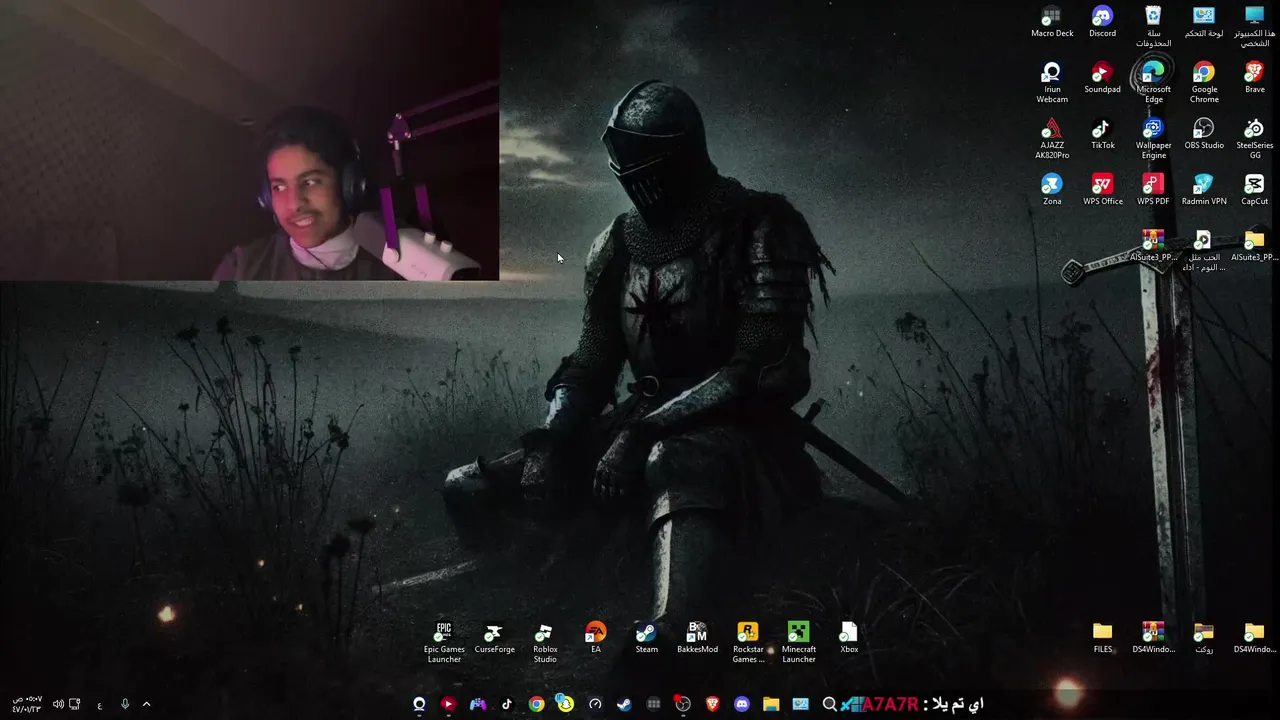Click the Soundpad taskbar icon
The image size is (1280, 720).
[448, 704]
